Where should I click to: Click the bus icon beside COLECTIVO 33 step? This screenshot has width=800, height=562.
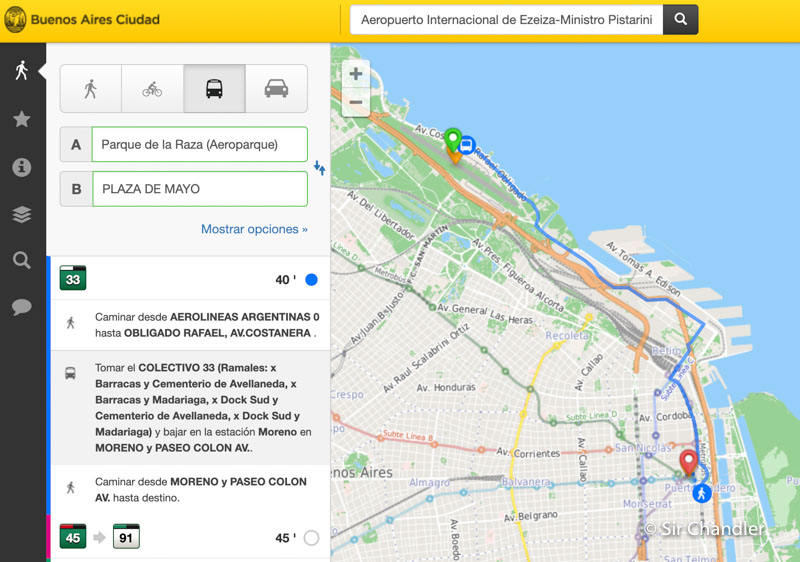click(70, 373)
